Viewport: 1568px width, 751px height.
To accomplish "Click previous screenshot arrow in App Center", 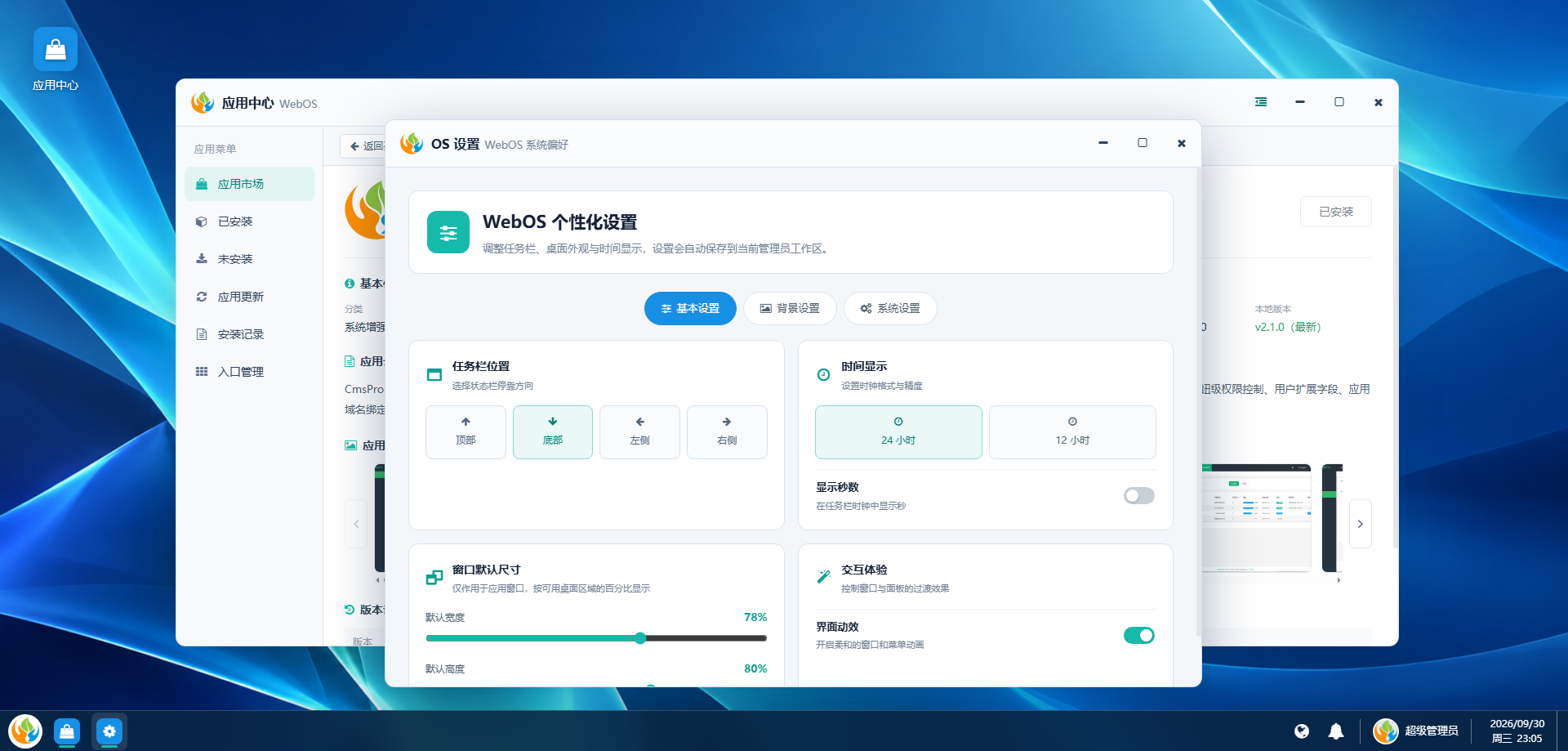I will 356,524.
